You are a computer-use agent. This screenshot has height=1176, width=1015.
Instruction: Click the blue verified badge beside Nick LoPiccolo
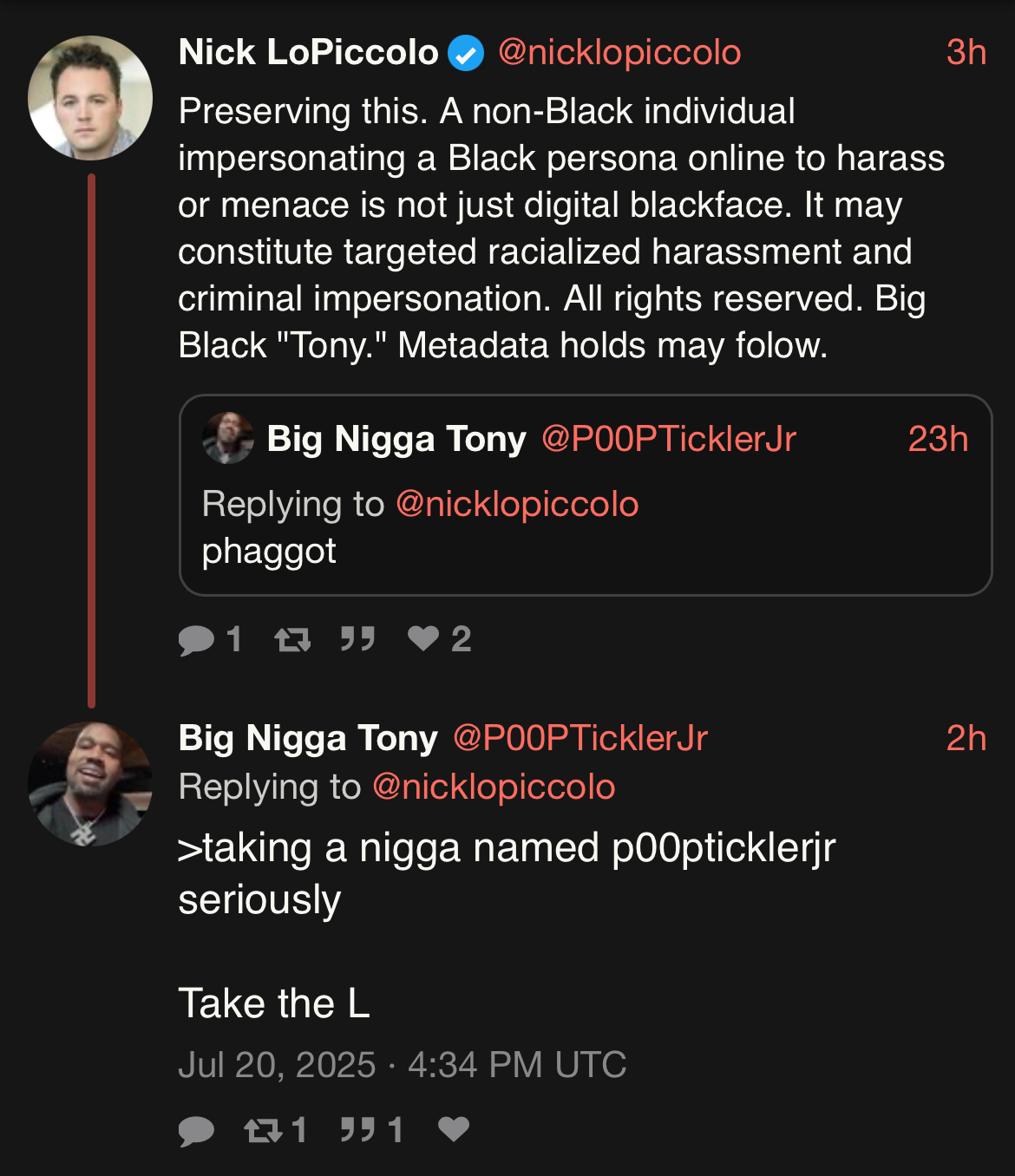pyautogui.click(x=466, y=54)
